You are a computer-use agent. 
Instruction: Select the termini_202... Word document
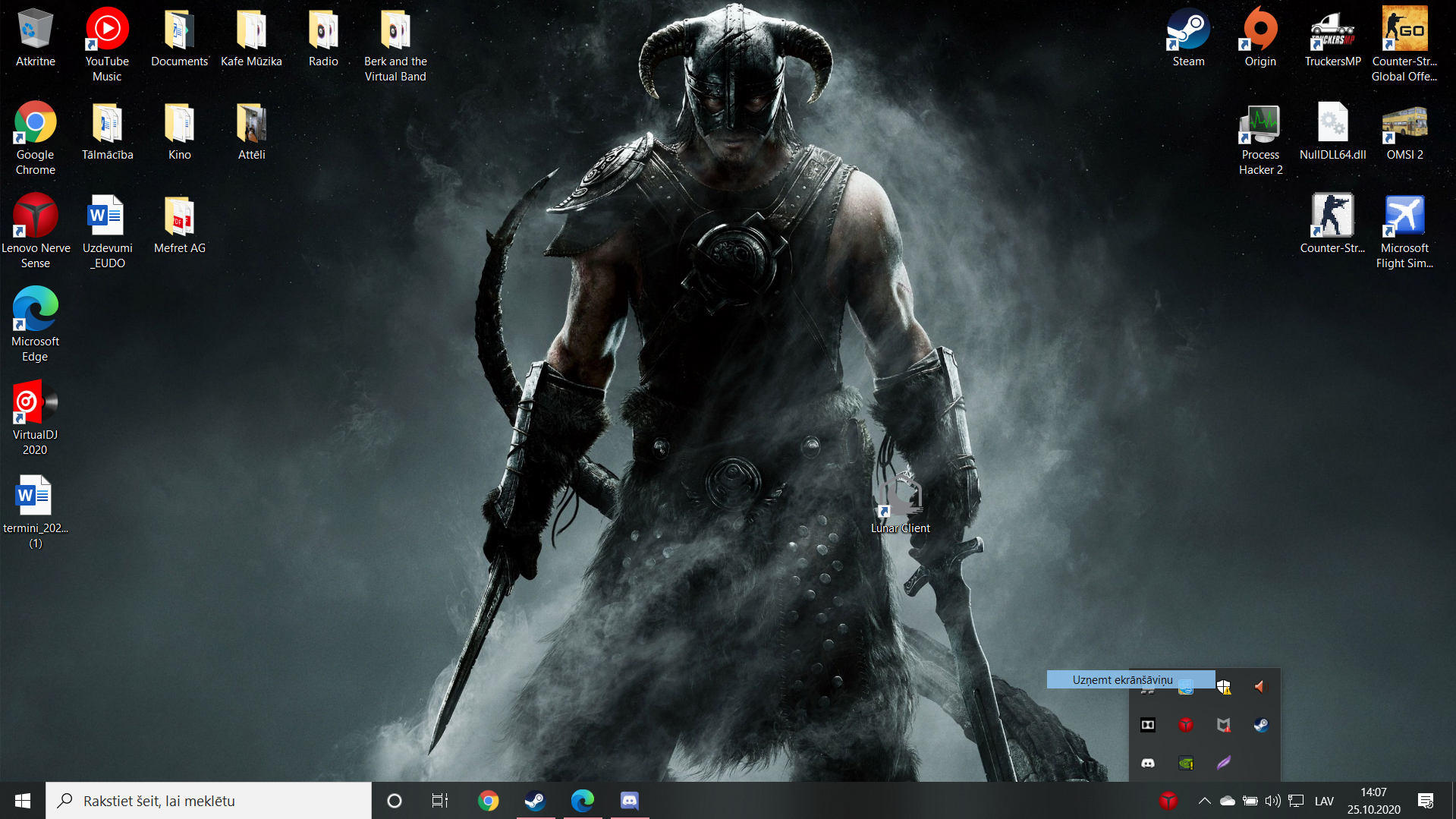coord(35,512)
